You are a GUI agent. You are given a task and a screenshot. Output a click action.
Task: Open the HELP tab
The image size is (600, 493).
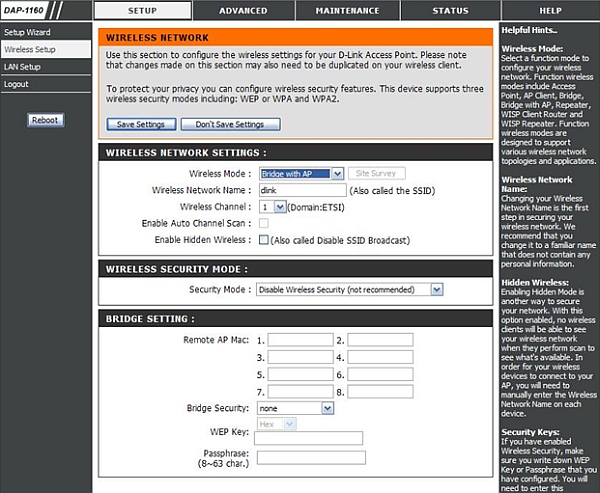click(x=551, y=10)
